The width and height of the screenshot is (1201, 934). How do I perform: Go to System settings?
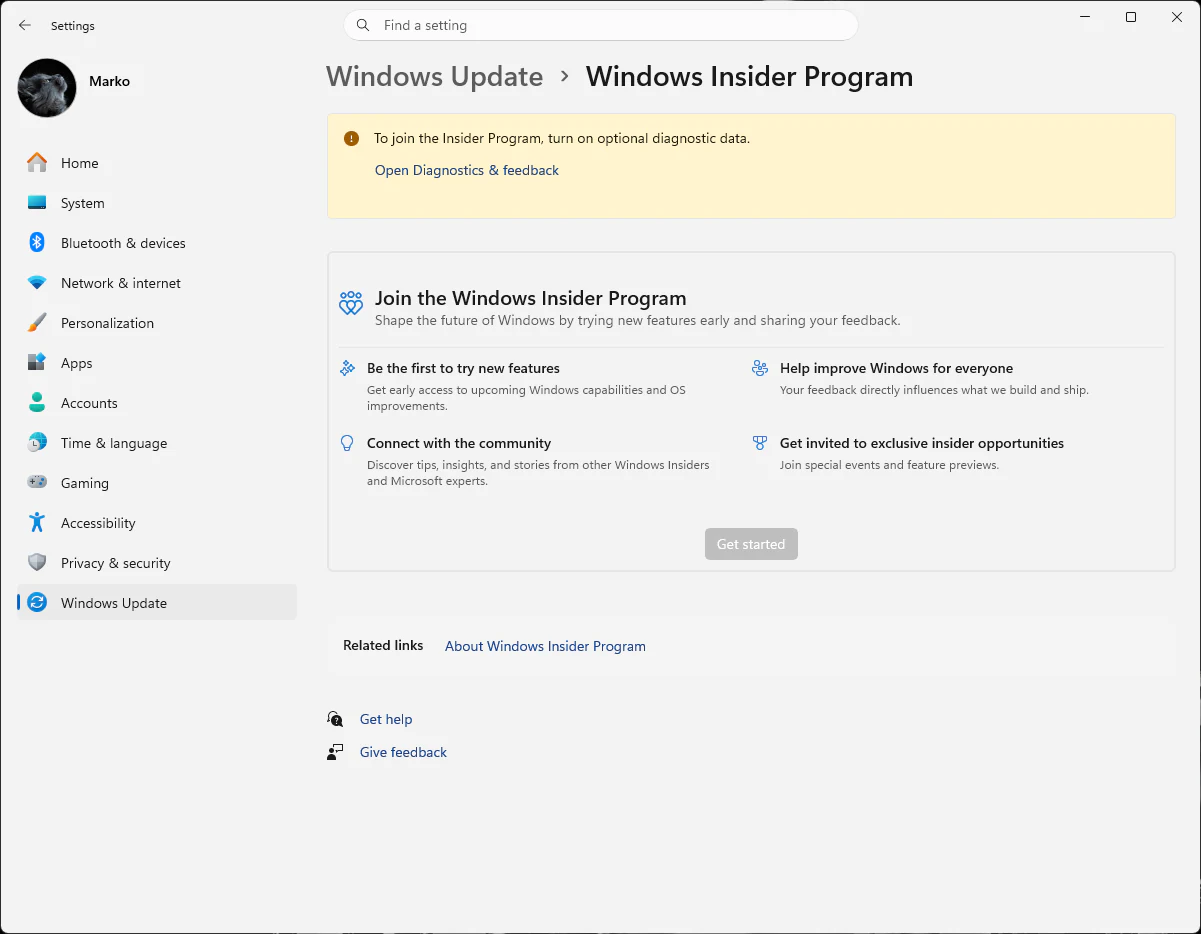(x=157, y=202)
